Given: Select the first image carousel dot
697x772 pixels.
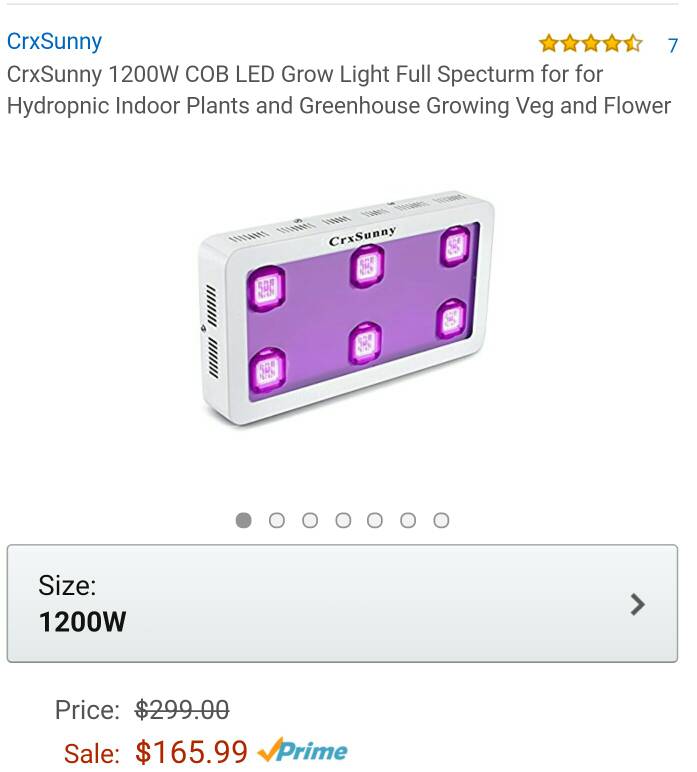Looking at the screenshot, I should (x=244, y=520).
